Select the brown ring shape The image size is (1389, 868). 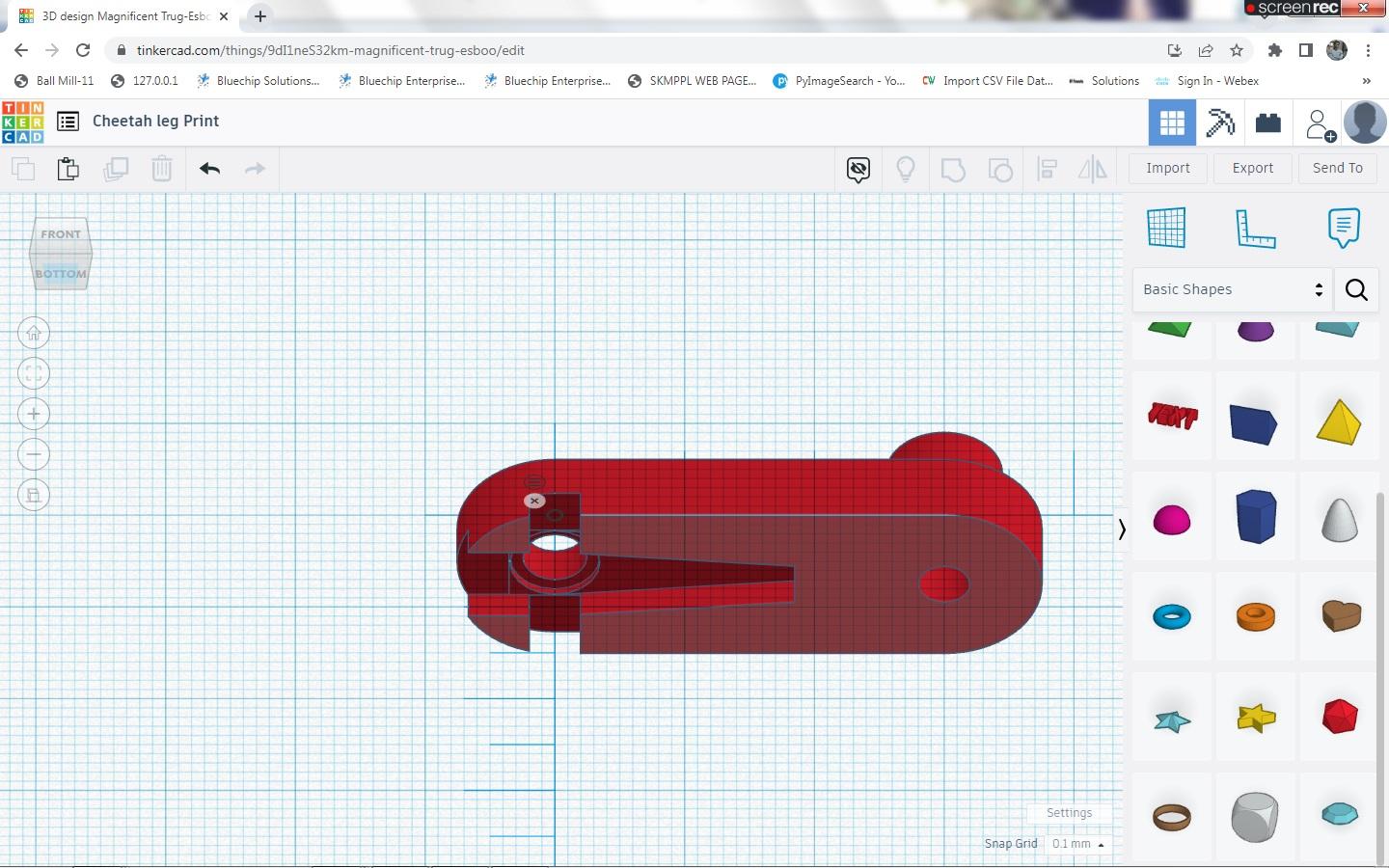pyautogui.click(x=1172, y=817)
